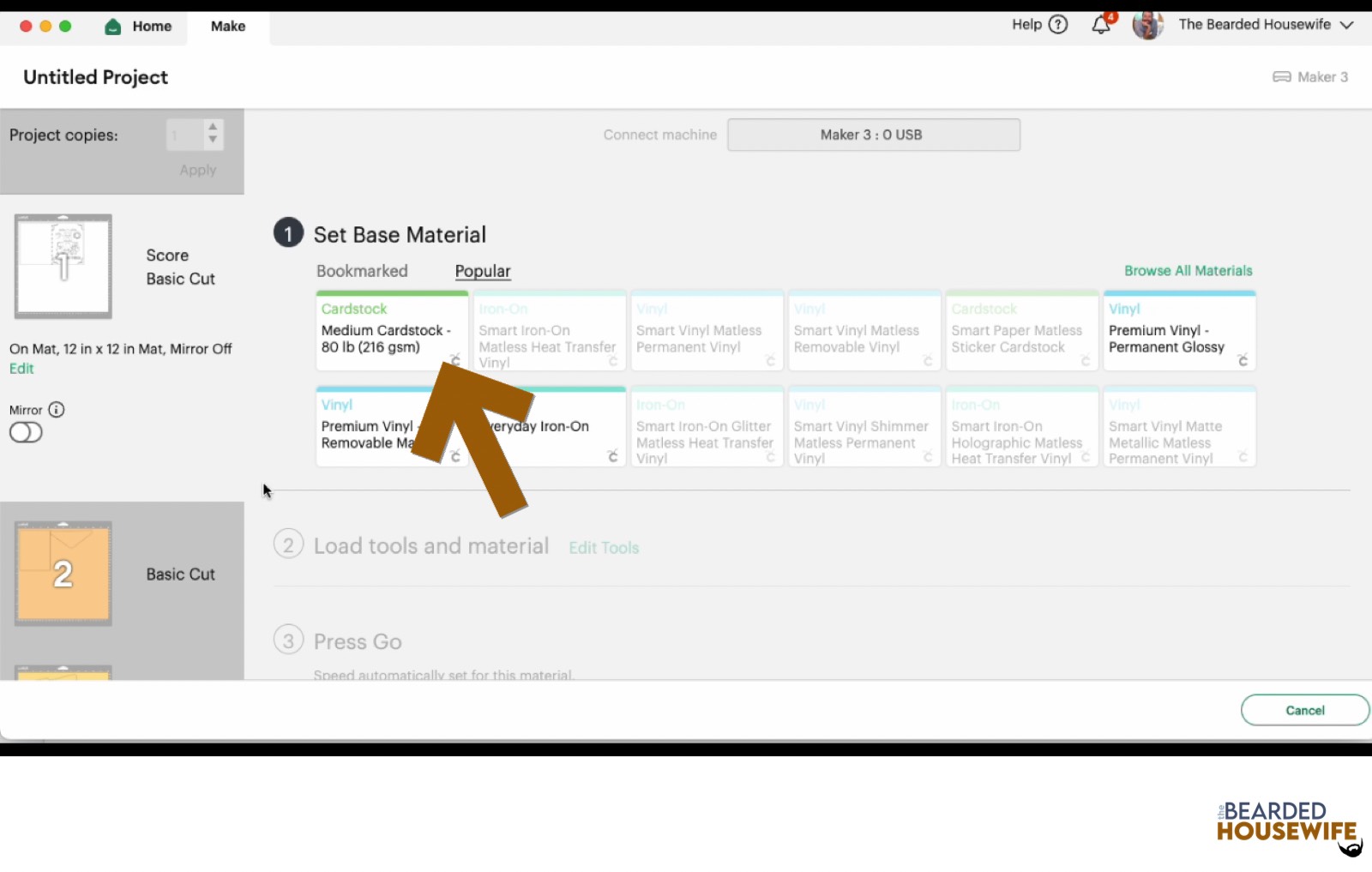
Task: Apply the project copies value
Action: tap(198, 170)
